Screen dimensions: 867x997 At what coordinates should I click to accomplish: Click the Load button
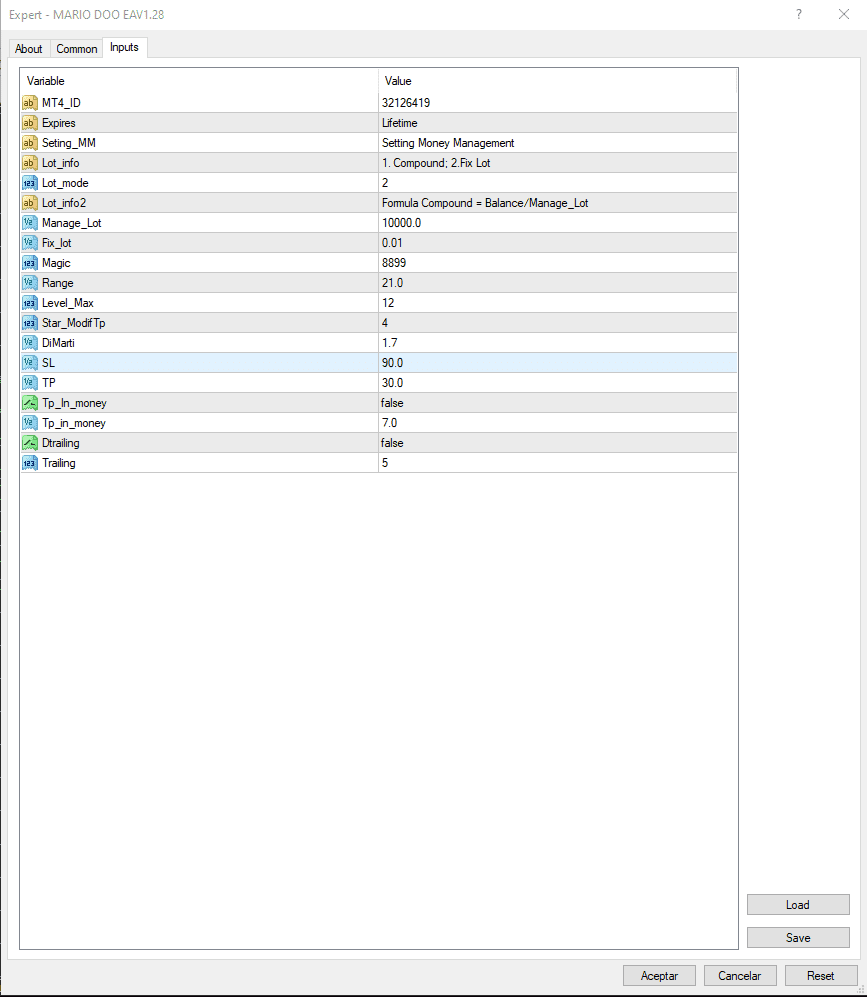798,905
